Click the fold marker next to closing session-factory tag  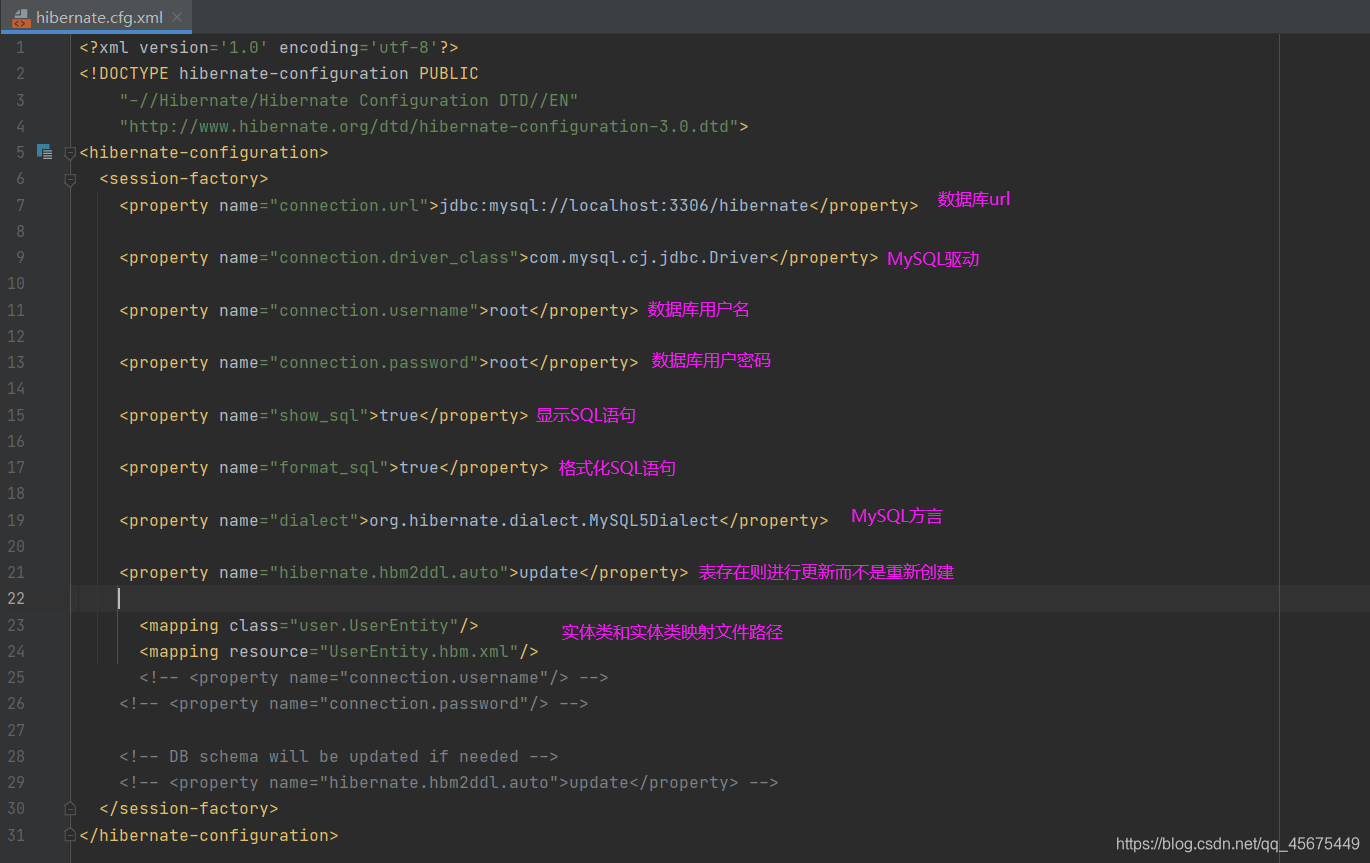tap(70, 808)
